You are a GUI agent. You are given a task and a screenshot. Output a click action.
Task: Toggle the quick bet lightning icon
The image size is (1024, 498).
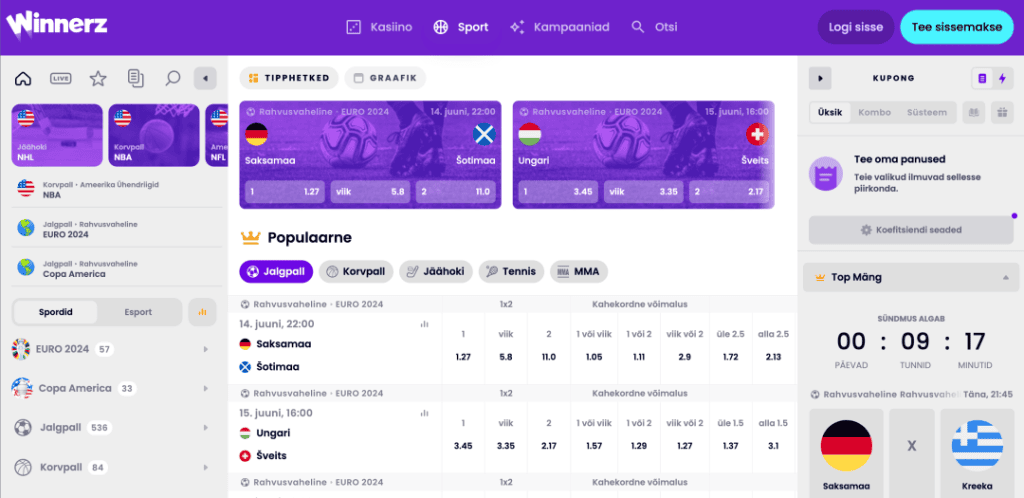click(x=1002, y=78)
